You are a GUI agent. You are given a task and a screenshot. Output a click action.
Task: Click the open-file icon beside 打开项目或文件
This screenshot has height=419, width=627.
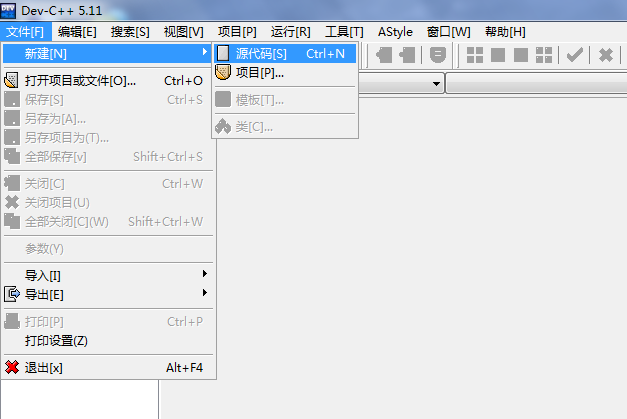pyautogui.click(x=12, y=80)
